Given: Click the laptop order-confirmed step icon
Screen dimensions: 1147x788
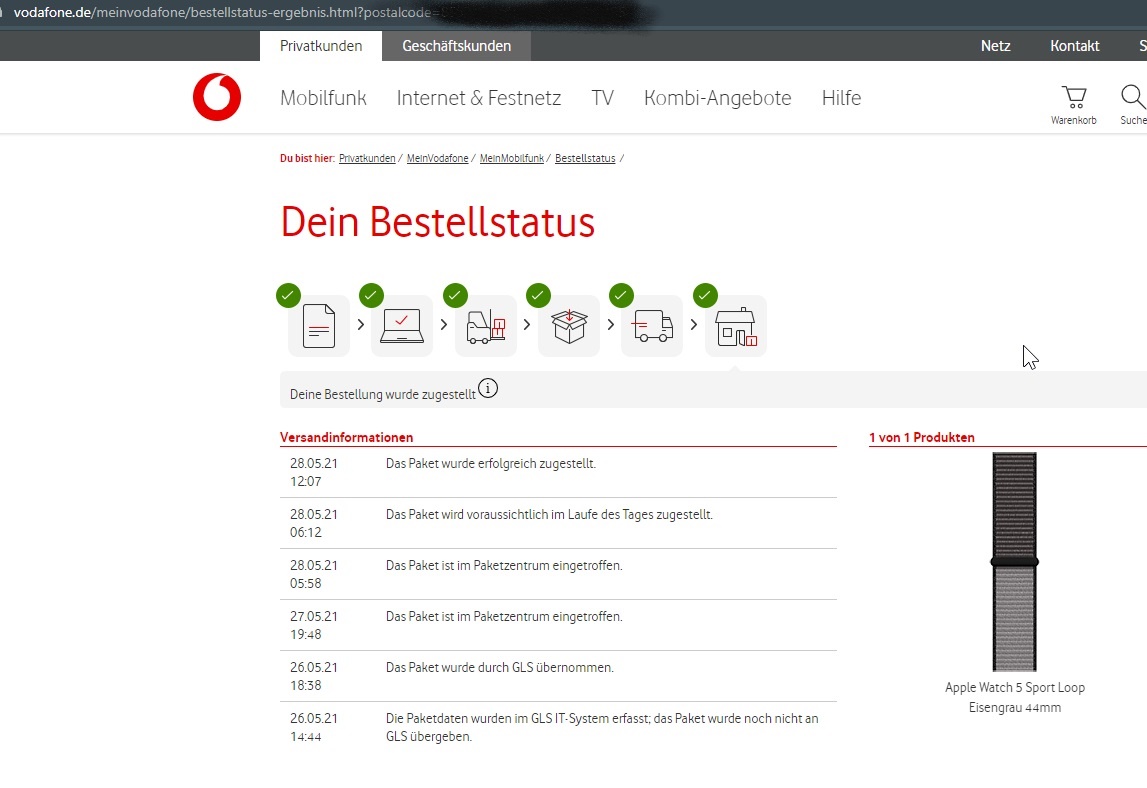Looking at the screenshot, I should tap(402, 326).
